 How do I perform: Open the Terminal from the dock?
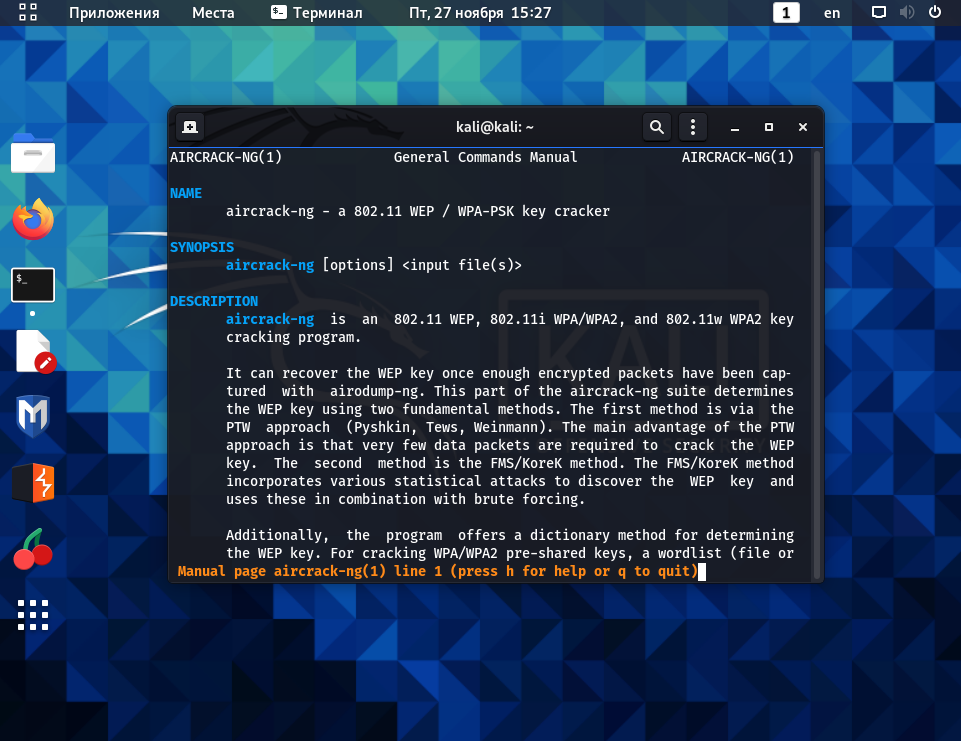(x=33, y=285)
